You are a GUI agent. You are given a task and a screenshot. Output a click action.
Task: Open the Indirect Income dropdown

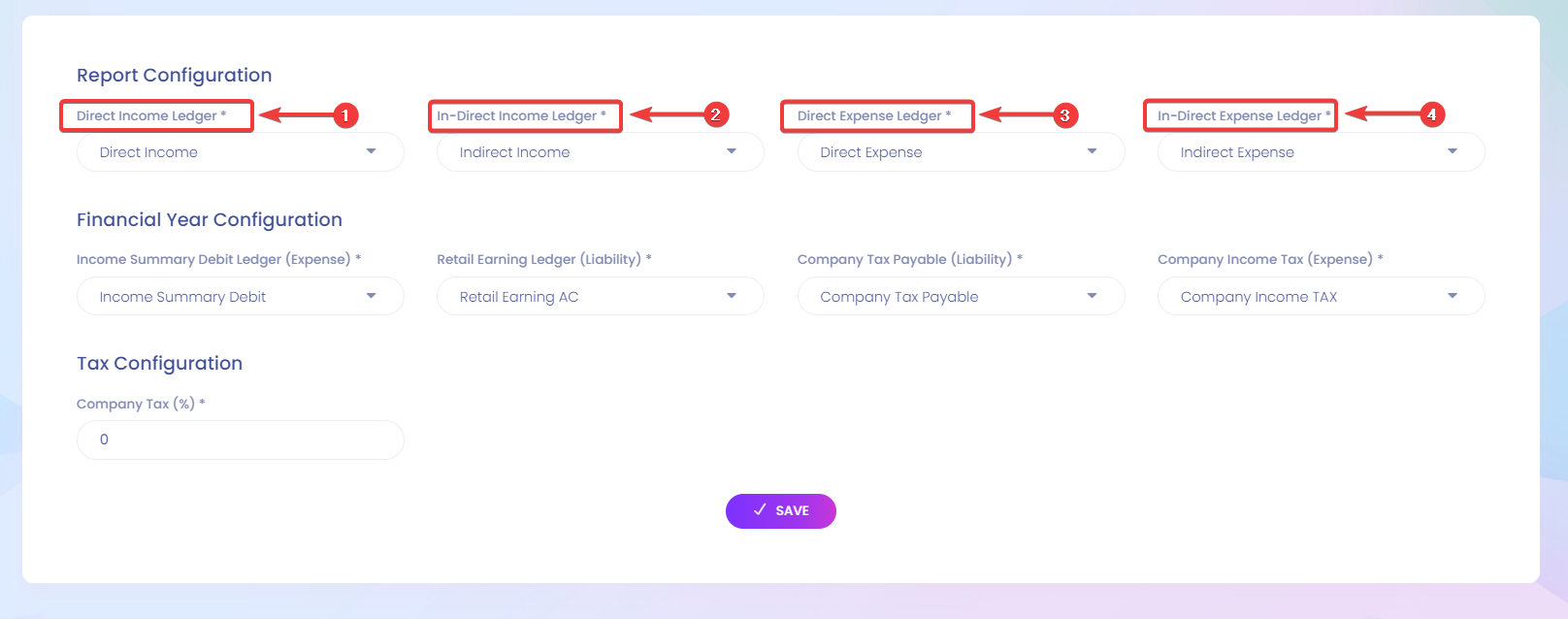tap(601, 152)
